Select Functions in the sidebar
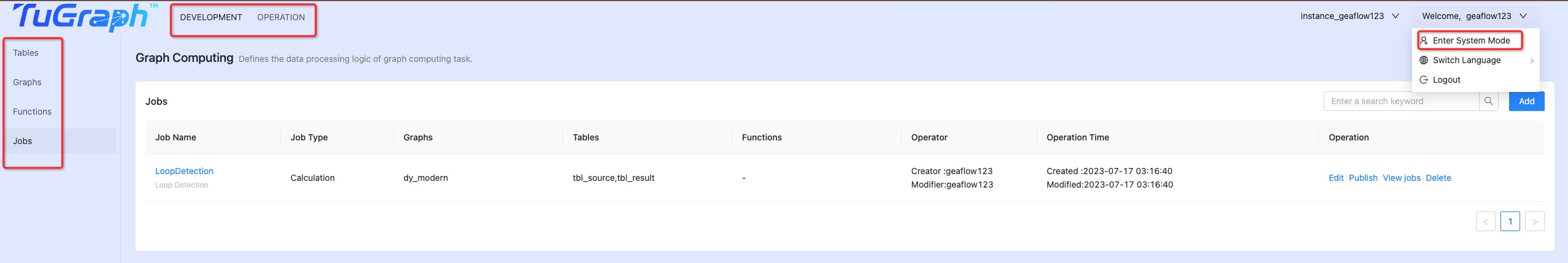Screen dimensions: 1568x263 click(32, 112)
